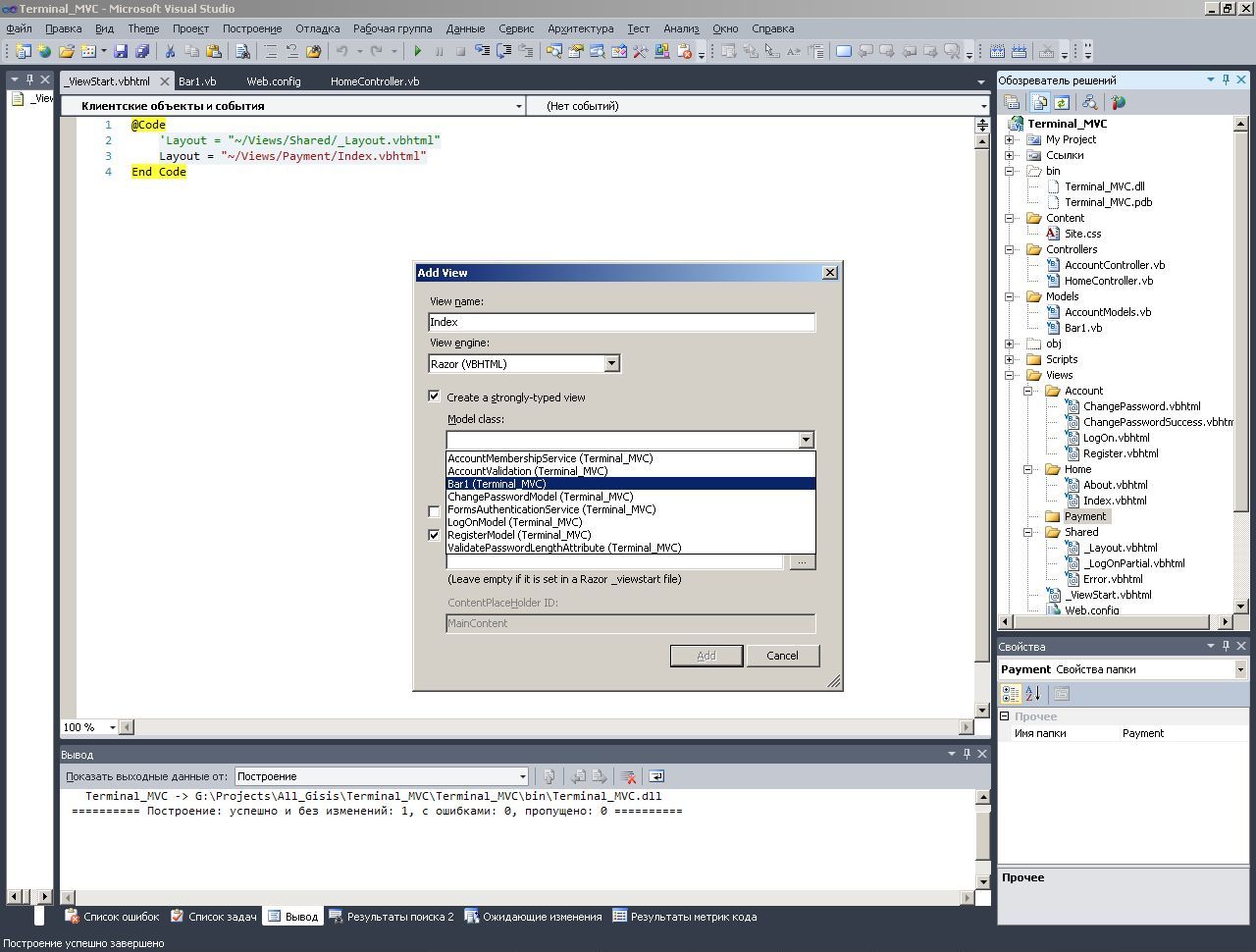Open the Сервис menu
1256x952 pixels.
click(x=516, y=28)
